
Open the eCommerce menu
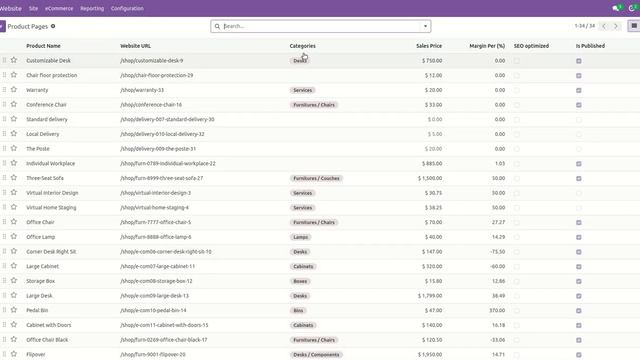pos(59,8)
